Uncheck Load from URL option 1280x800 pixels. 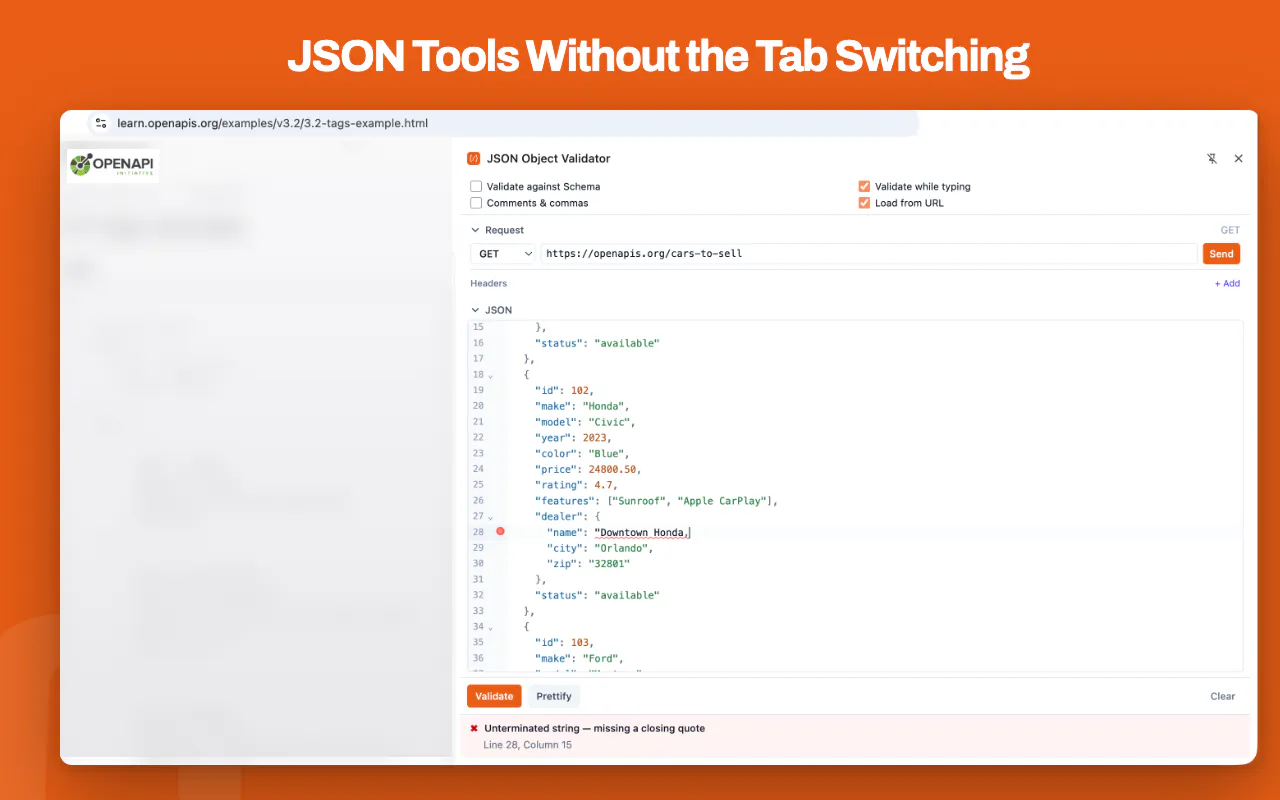[864, 202]
